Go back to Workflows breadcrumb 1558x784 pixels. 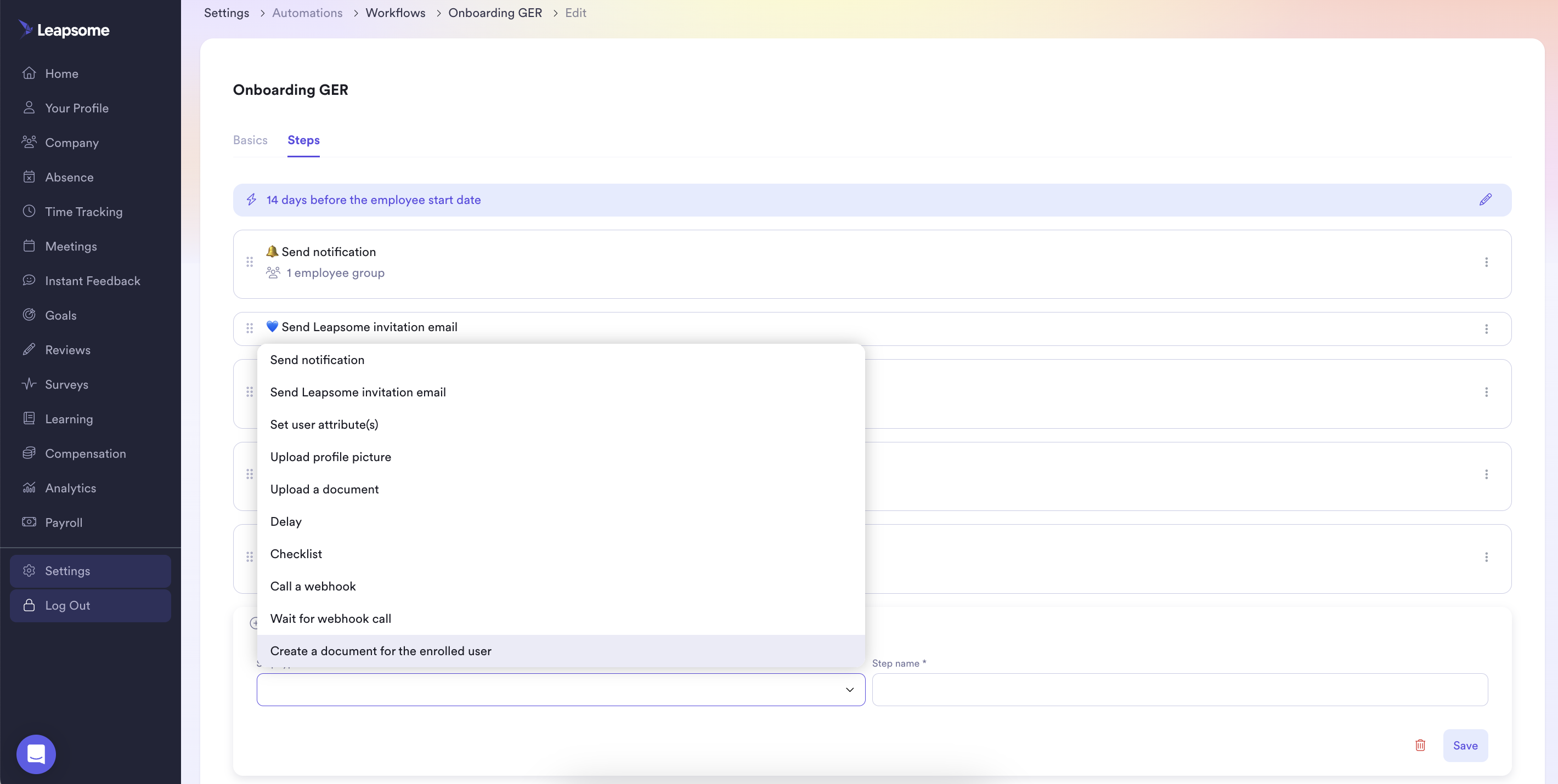click(396, 13)
